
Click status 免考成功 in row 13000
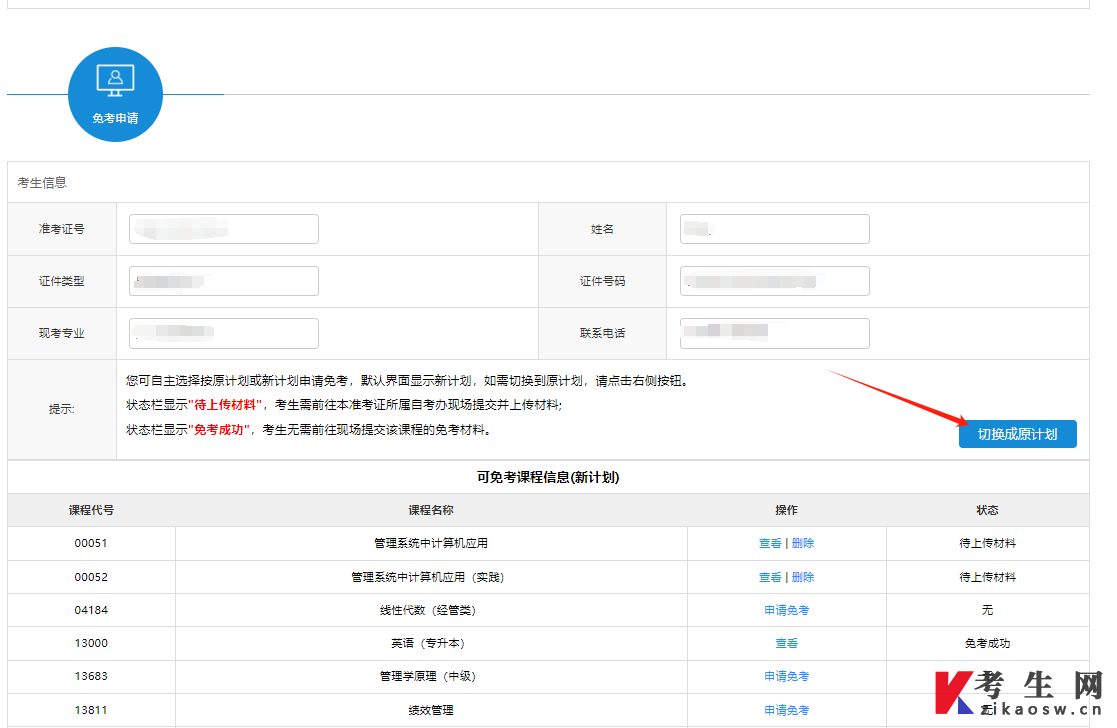click(987, 643)
